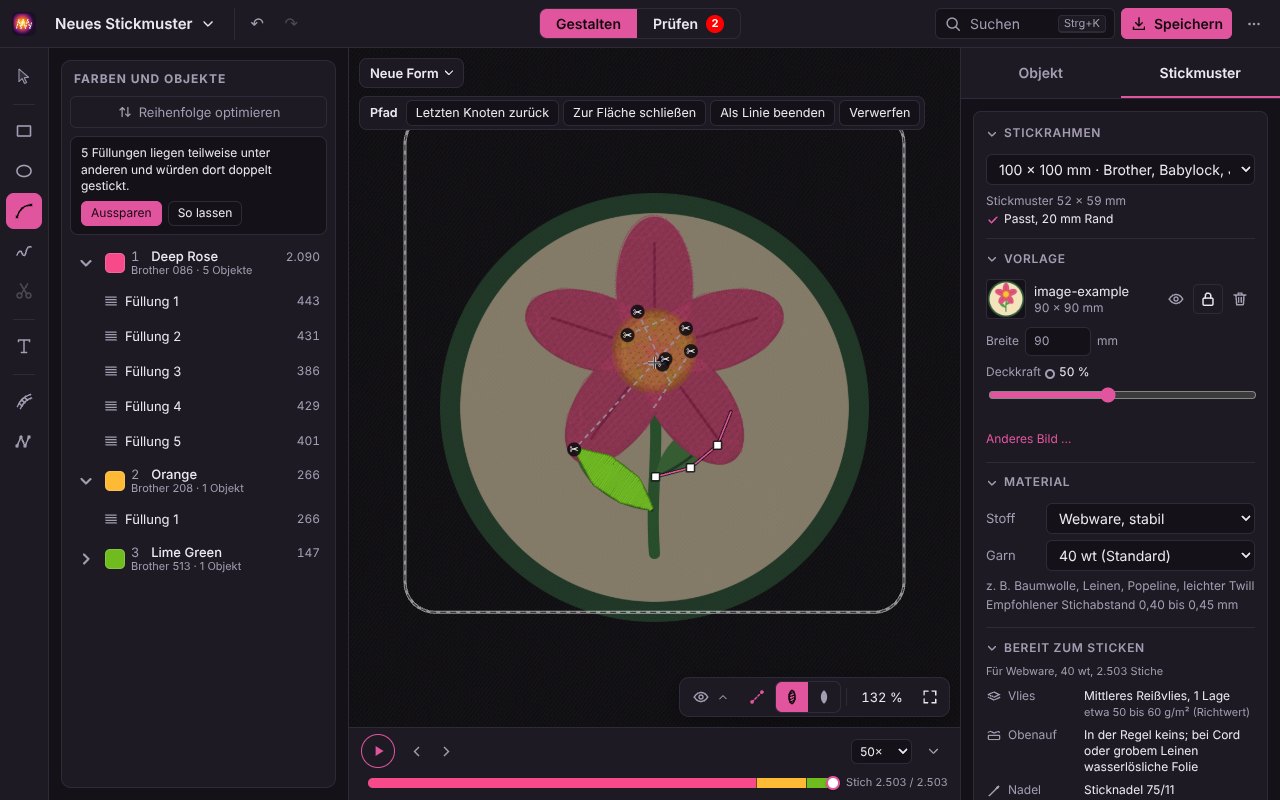Adjust the Deckkraft opacity slider
Viewport: 1280px width, 800px height.
(x=1121, y=395)
